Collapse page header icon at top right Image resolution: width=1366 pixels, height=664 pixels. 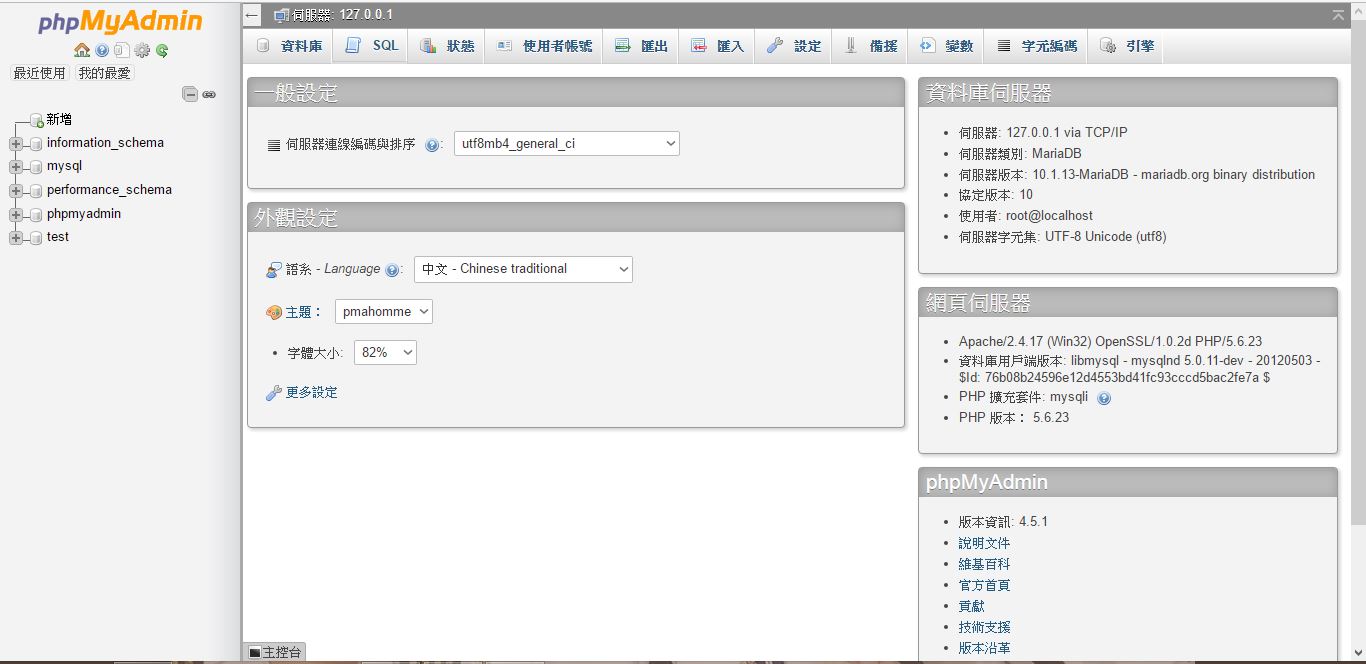[x=1338, y=14]
